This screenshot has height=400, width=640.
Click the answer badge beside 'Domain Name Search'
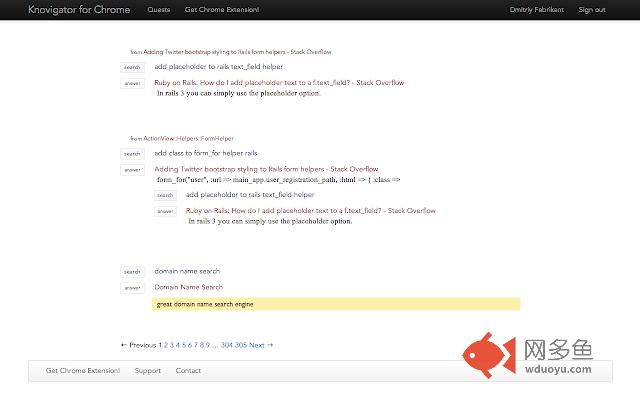point(132,288)
